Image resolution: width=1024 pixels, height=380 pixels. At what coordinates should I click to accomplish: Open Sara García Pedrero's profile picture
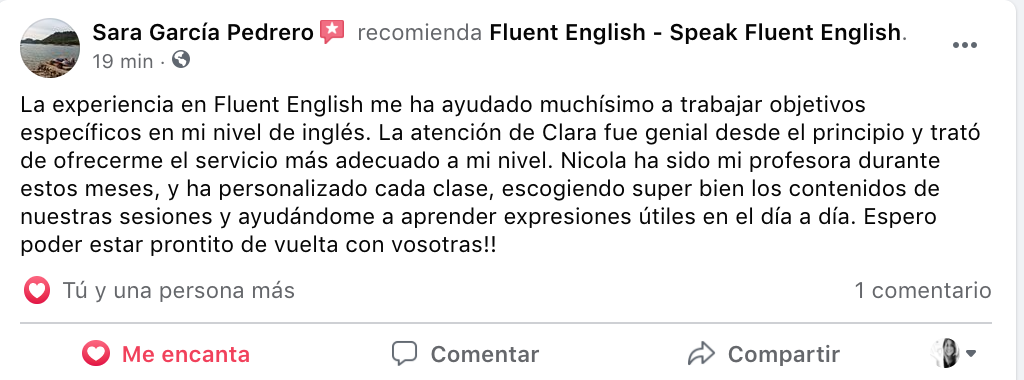click(x=50, y=48)
